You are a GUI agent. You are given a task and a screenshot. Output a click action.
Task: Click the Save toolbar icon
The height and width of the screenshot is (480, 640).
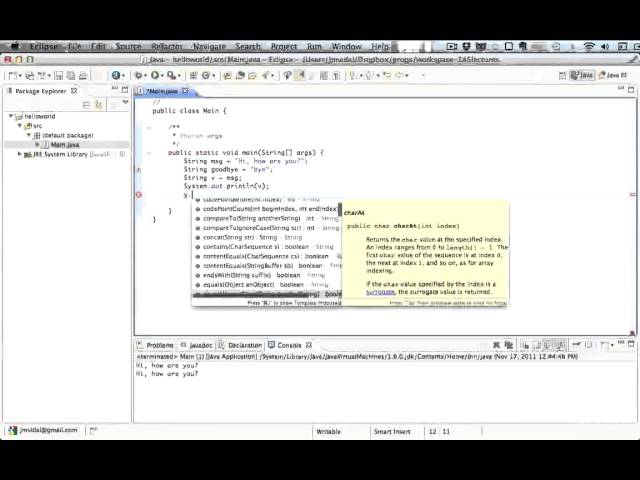coord(58,76)
